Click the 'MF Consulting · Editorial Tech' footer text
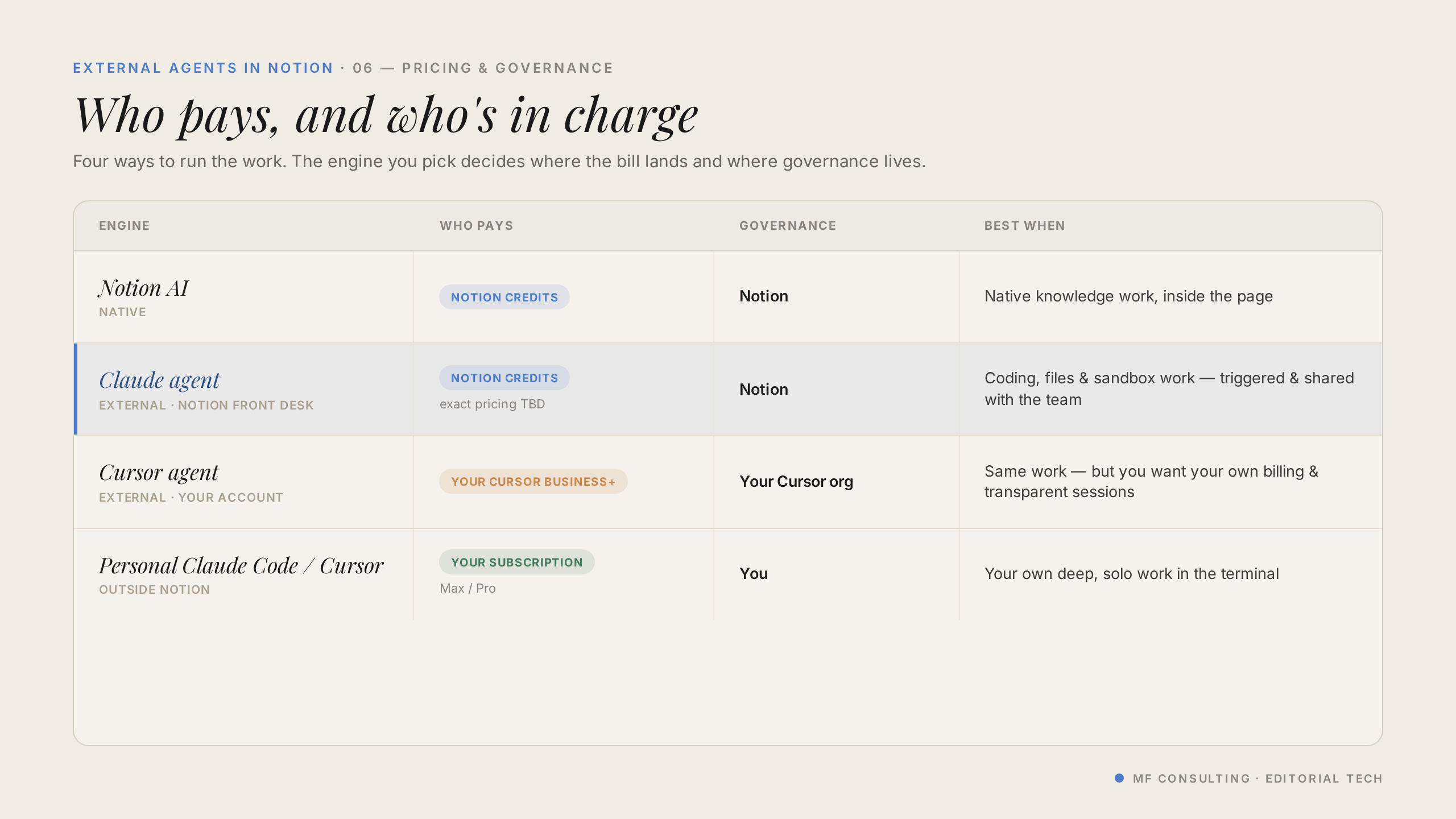The width and height of the screenshot is (1456, 819). (x=1258, y=779)
